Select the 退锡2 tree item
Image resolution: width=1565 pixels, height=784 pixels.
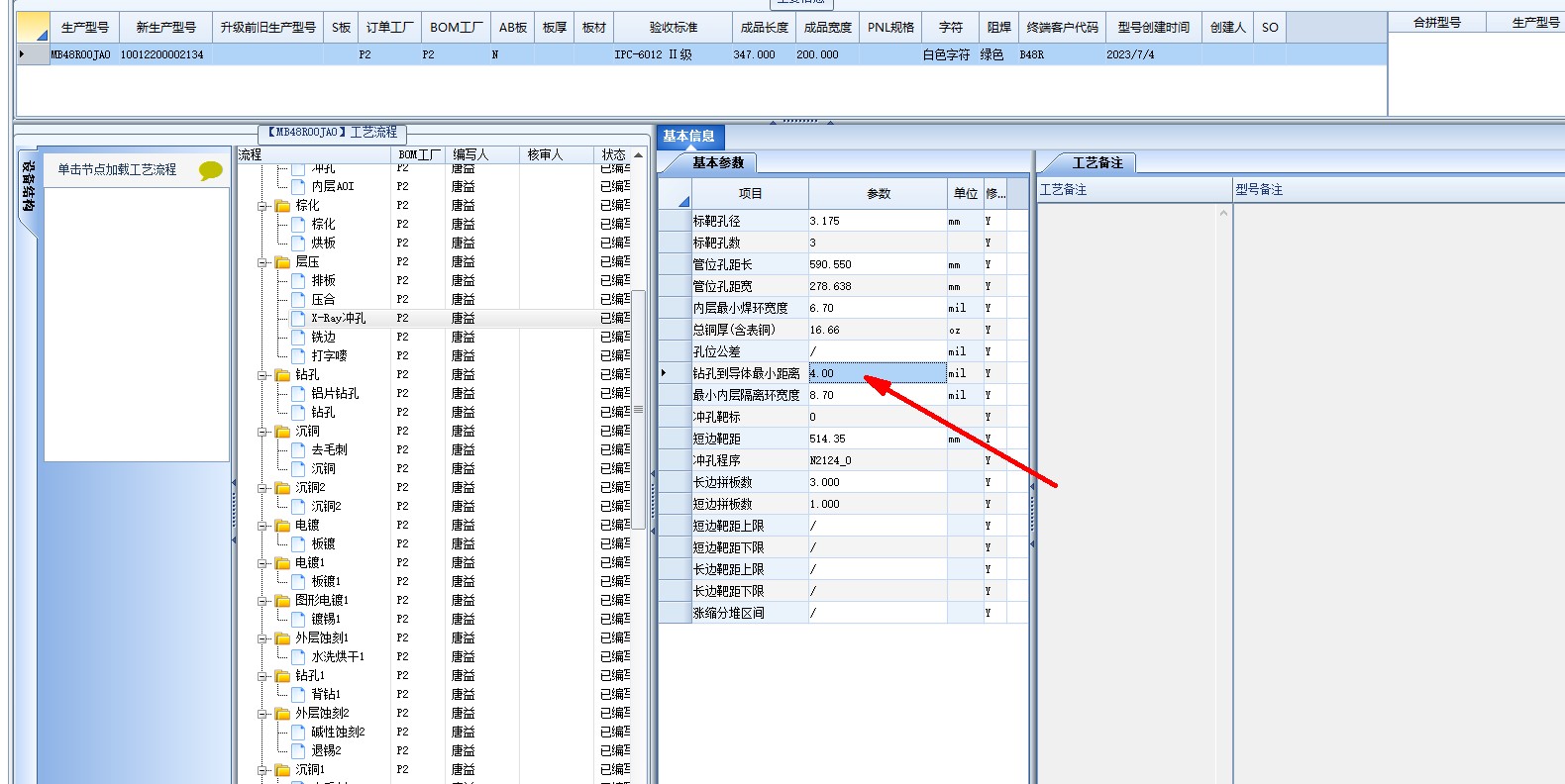tap(326, 750)
